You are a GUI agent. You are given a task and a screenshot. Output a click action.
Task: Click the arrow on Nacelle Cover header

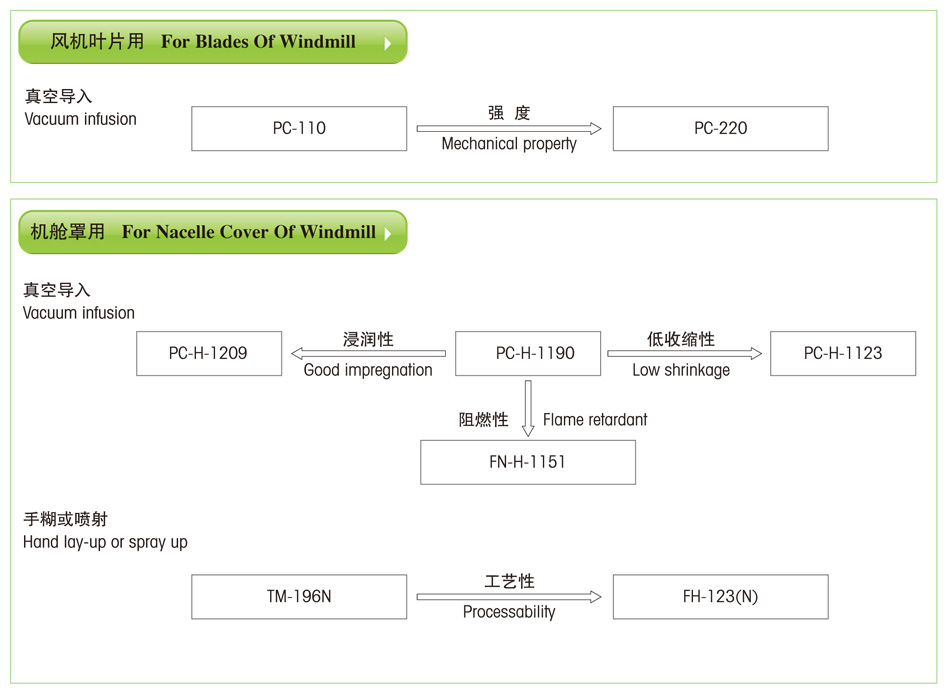coord(388,234)
